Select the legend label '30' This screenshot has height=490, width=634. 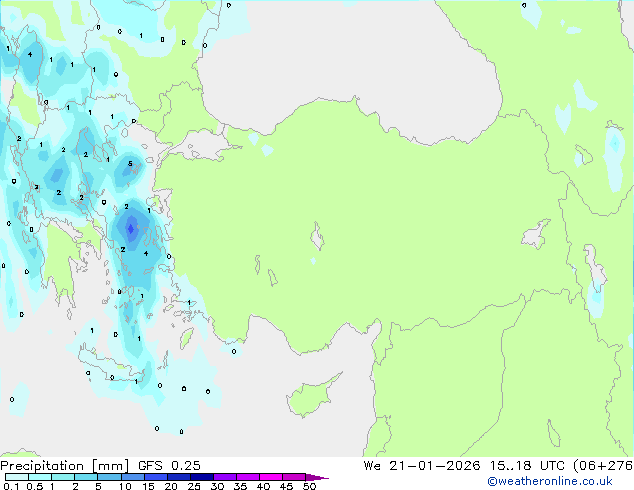coord(217,486)
